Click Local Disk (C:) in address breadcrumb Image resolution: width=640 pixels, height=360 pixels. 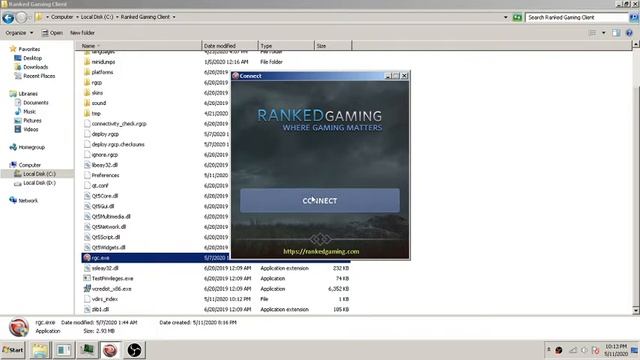pos(97,17)
